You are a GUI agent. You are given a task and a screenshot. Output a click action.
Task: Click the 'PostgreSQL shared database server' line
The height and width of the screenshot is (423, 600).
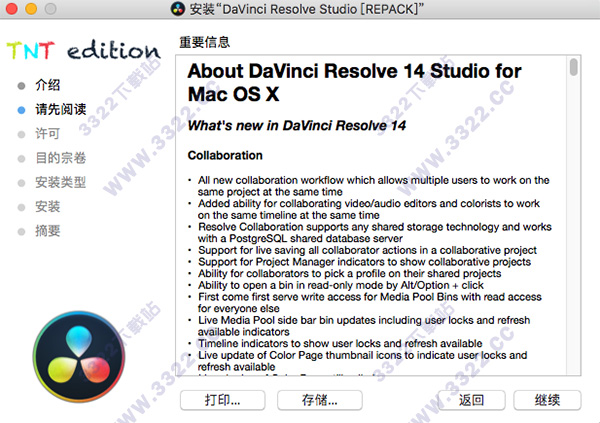pos(300,238)
